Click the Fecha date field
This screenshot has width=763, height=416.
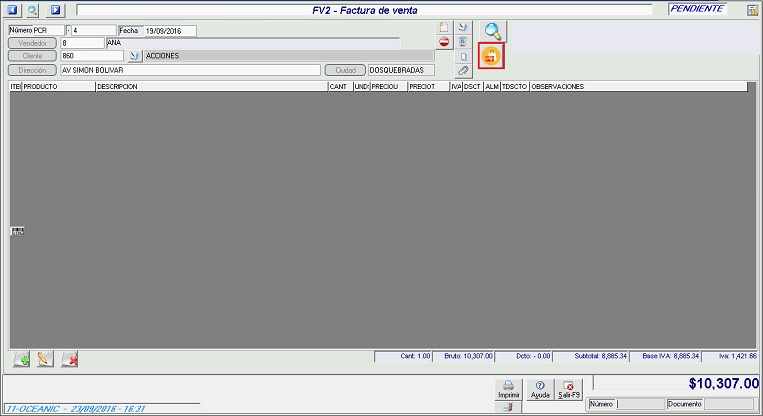pos(168,31)
